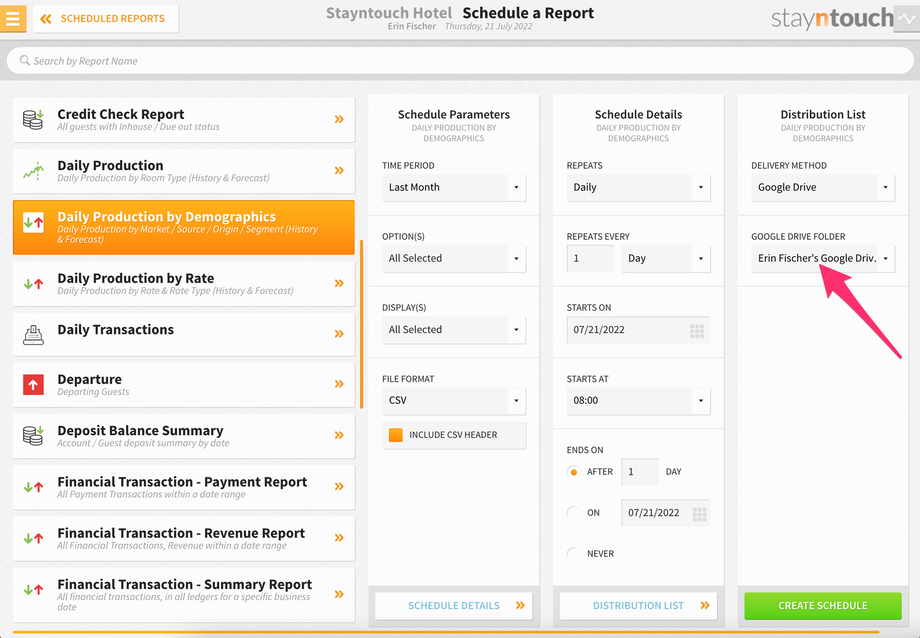Click chevron on Financial Transaction Payment Report
The image size is (920, 638).
point(339,486)
